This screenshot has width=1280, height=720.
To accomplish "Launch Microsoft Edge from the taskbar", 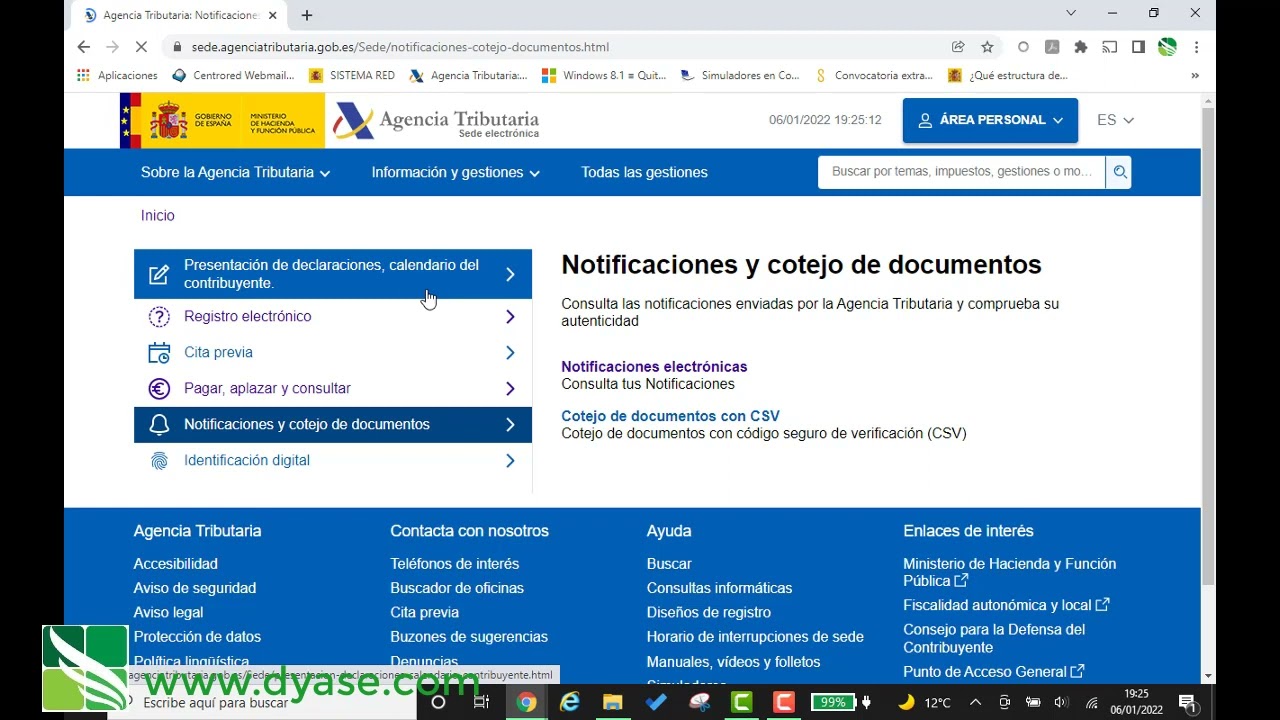I will click(x=569, y=702).
